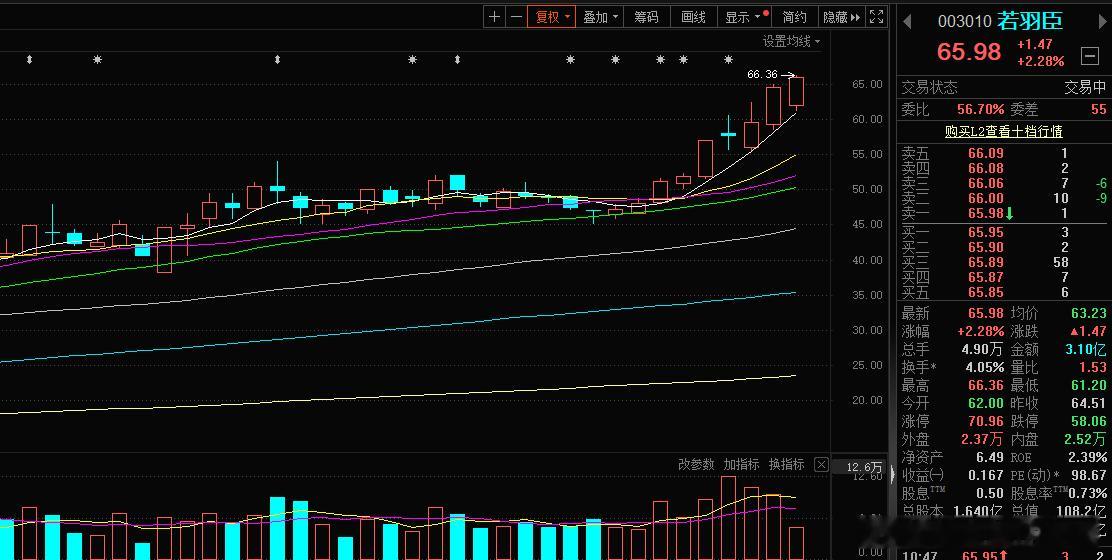Click 外盘 value 2.37万
This screenshot has height=560, width=1112.
coord(982,439)
